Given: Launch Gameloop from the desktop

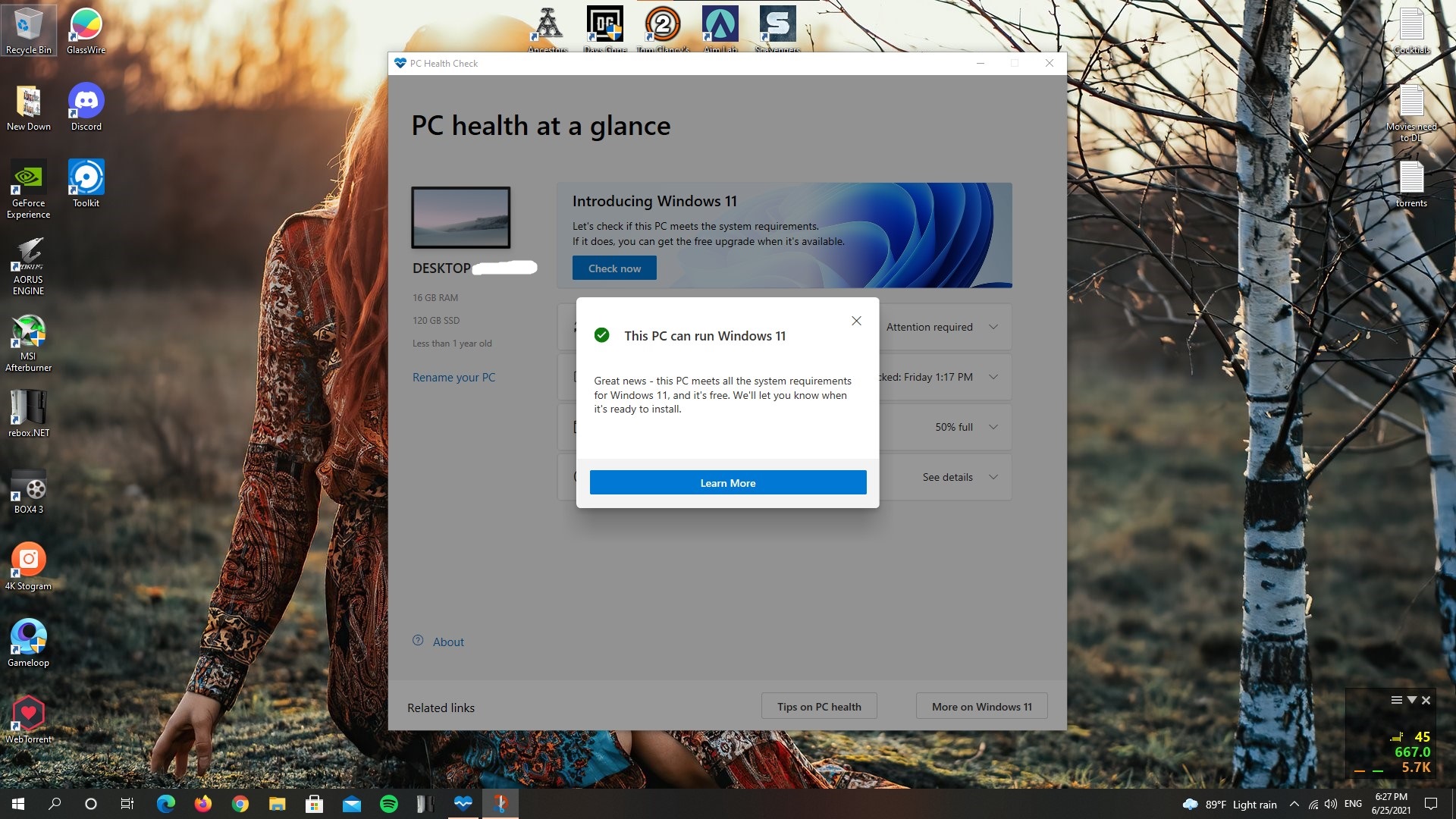Looking at the screenshot, I should tap(28, 643).
